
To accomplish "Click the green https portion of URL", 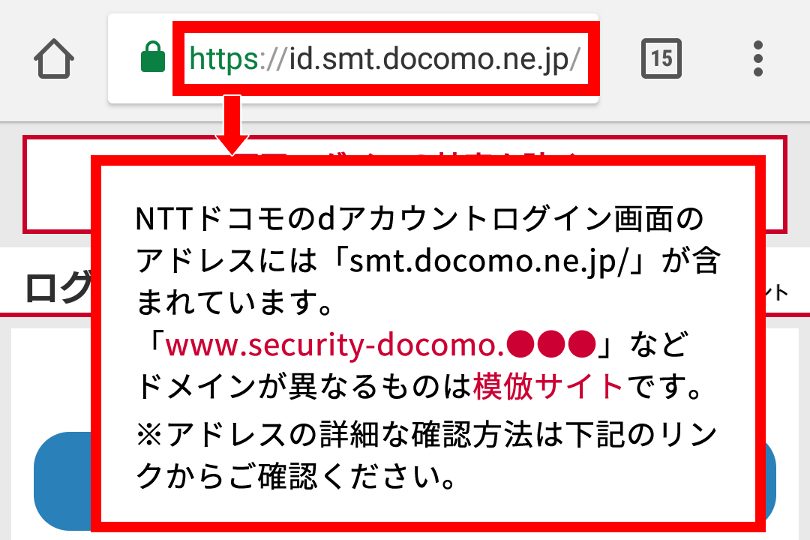I will point(224,58).
